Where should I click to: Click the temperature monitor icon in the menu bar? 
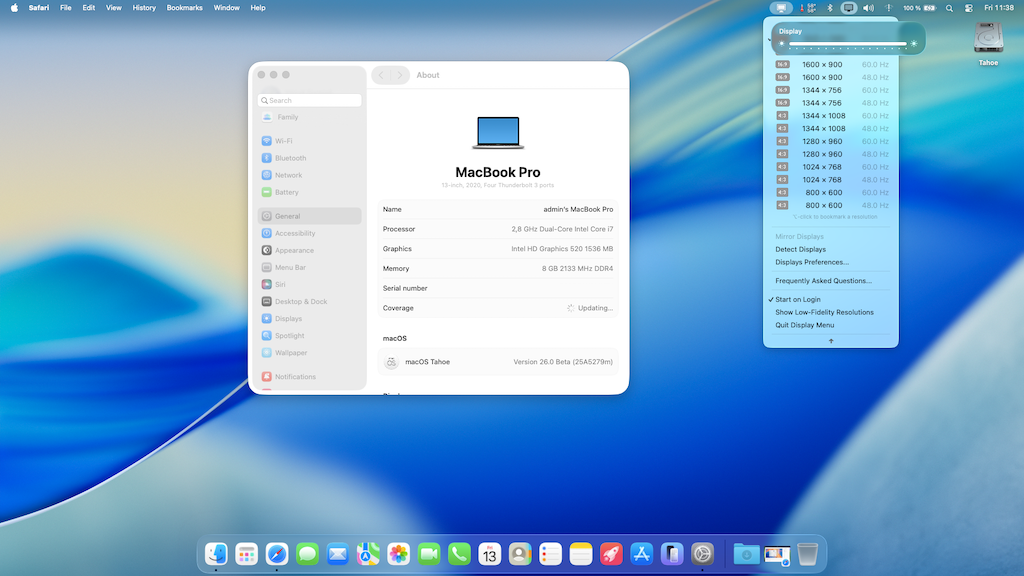pyautogui.click(x=808, y=8)
